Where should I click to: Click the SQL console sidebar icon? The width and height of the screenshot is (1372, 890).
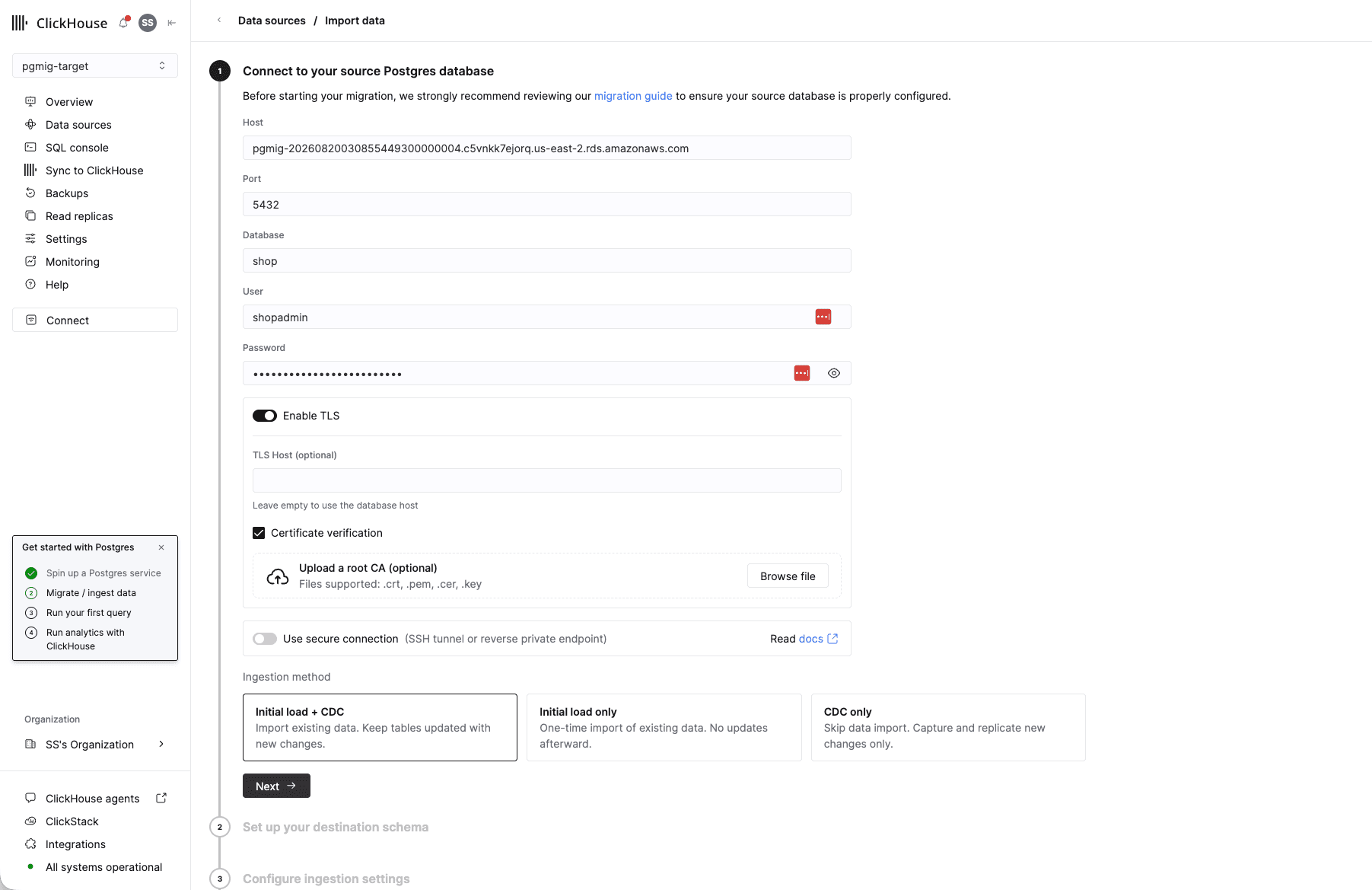[30, 147]
